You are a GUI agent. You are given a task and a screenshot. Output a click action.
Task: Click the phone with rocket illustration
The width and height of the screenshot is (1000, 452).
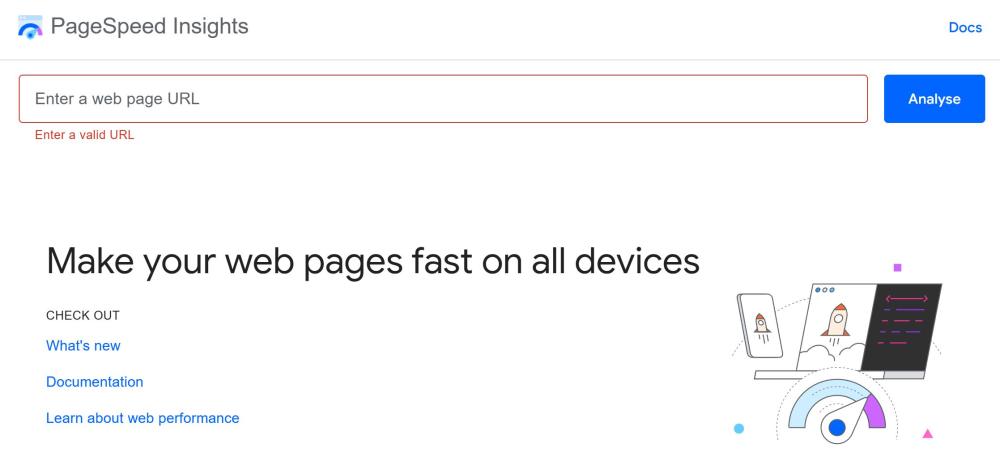[759, 326]
